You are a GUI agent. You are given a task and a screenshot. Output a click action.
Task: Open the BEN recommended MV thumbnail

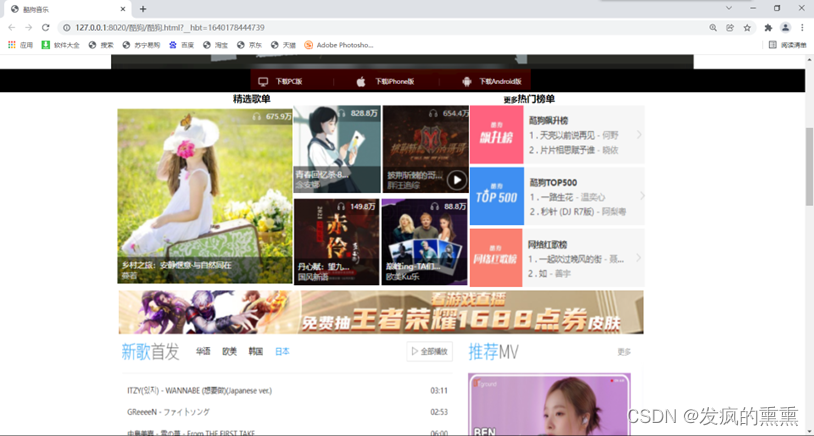coord(549,404)
